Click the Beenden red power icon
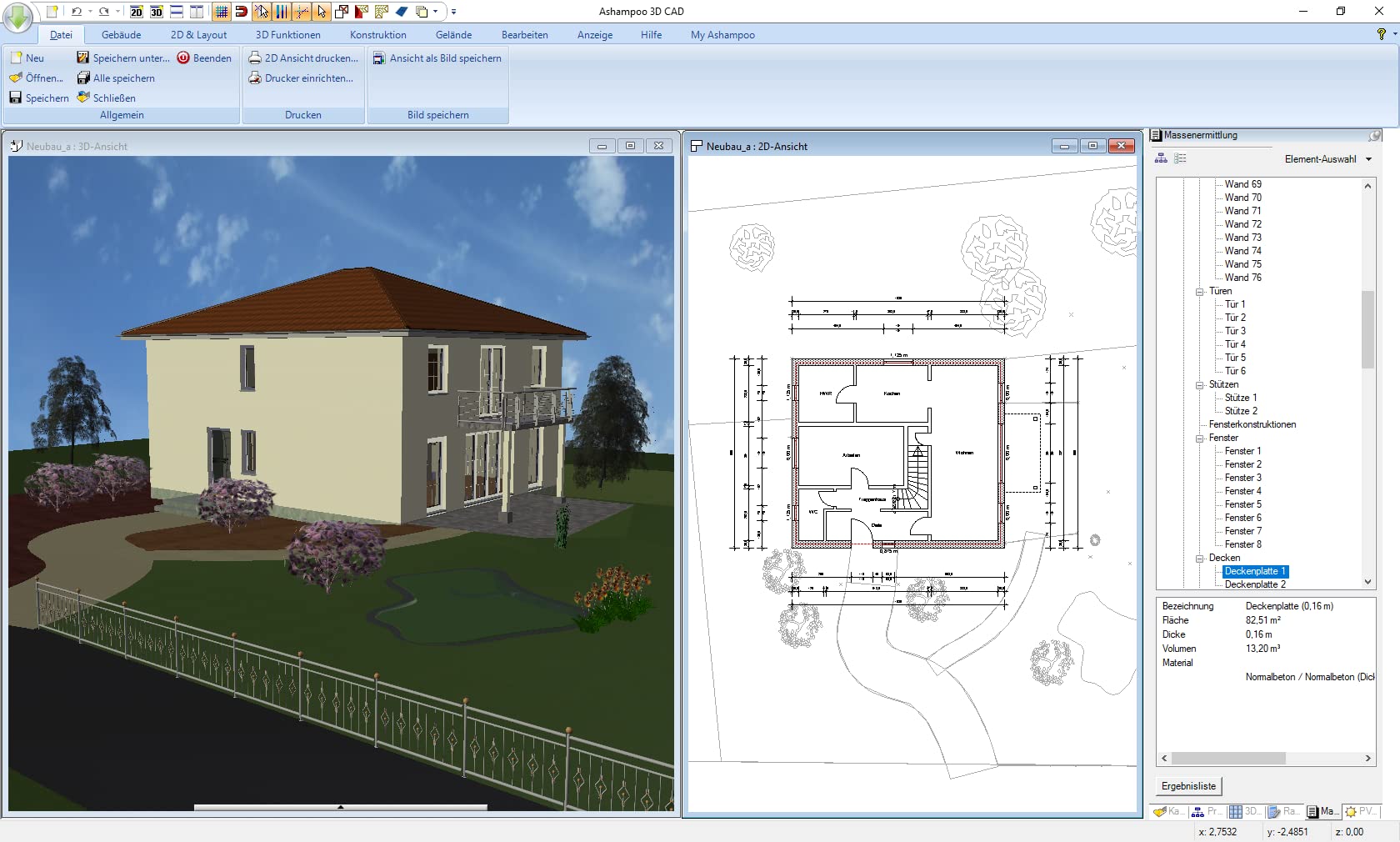Viewport: 1400px width, 842px height. tap(183, 58)
